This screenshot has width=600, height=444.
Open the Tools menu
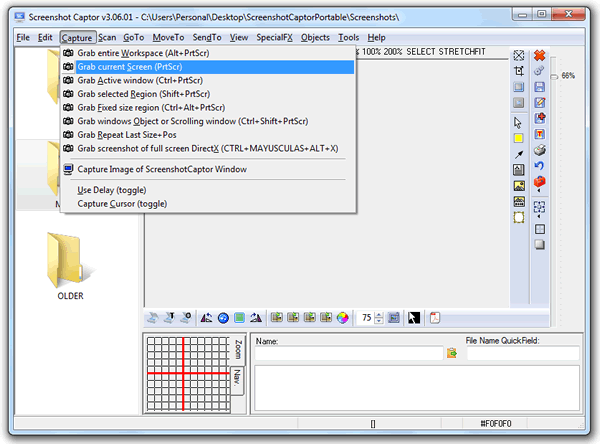348,38
